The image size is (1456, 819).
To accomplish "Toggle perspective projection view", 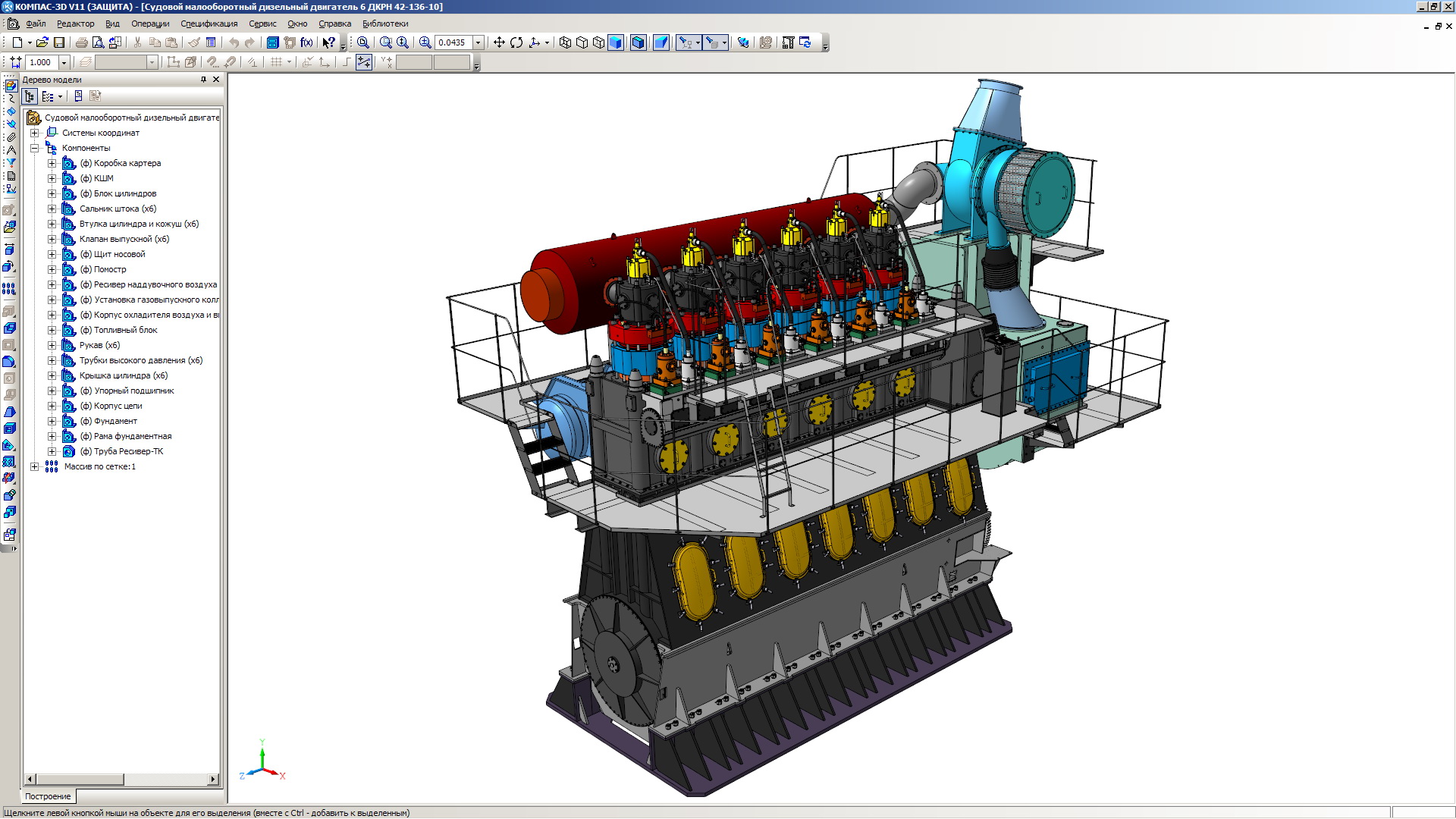I will tap(661, 42).
